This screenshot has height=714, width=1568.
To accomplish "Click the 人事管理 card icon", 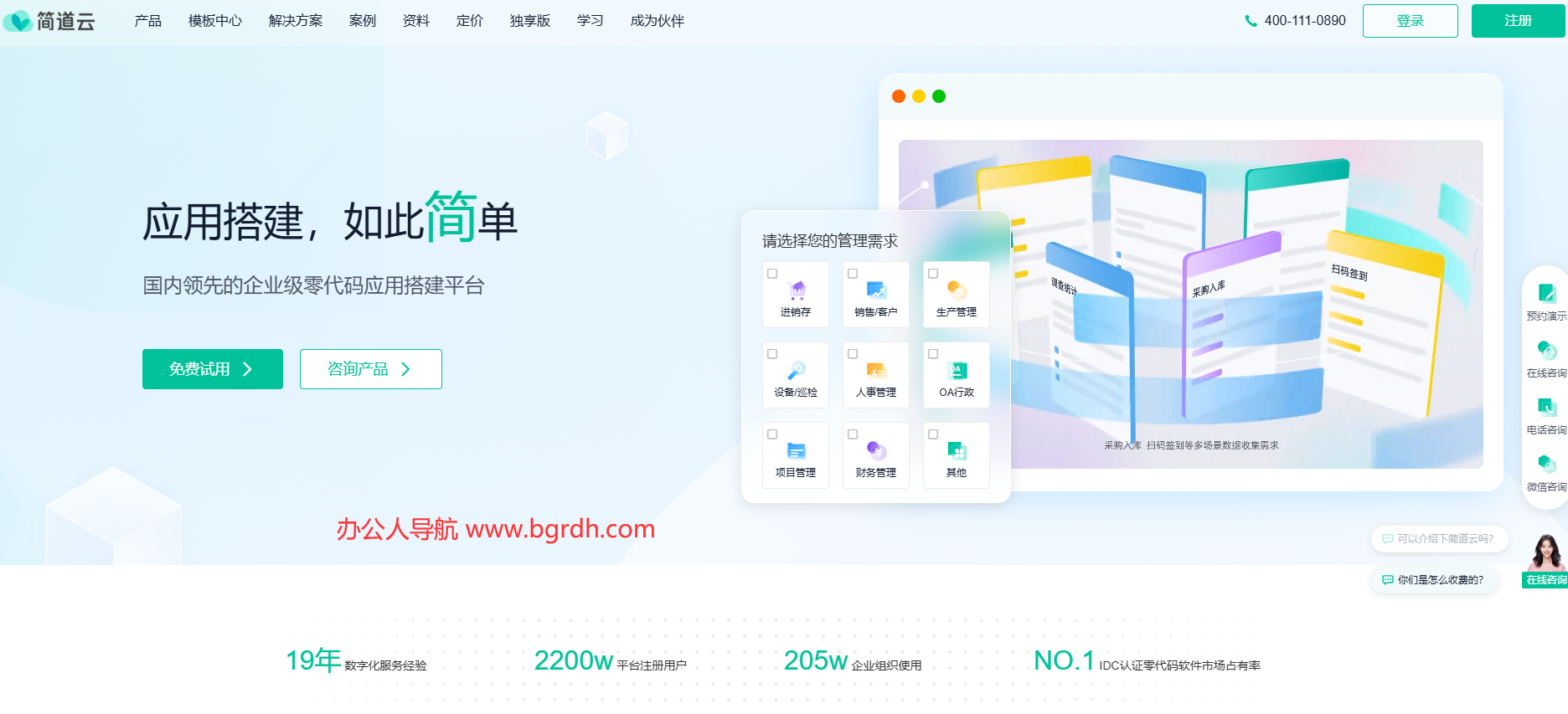I will coord(876,370).
